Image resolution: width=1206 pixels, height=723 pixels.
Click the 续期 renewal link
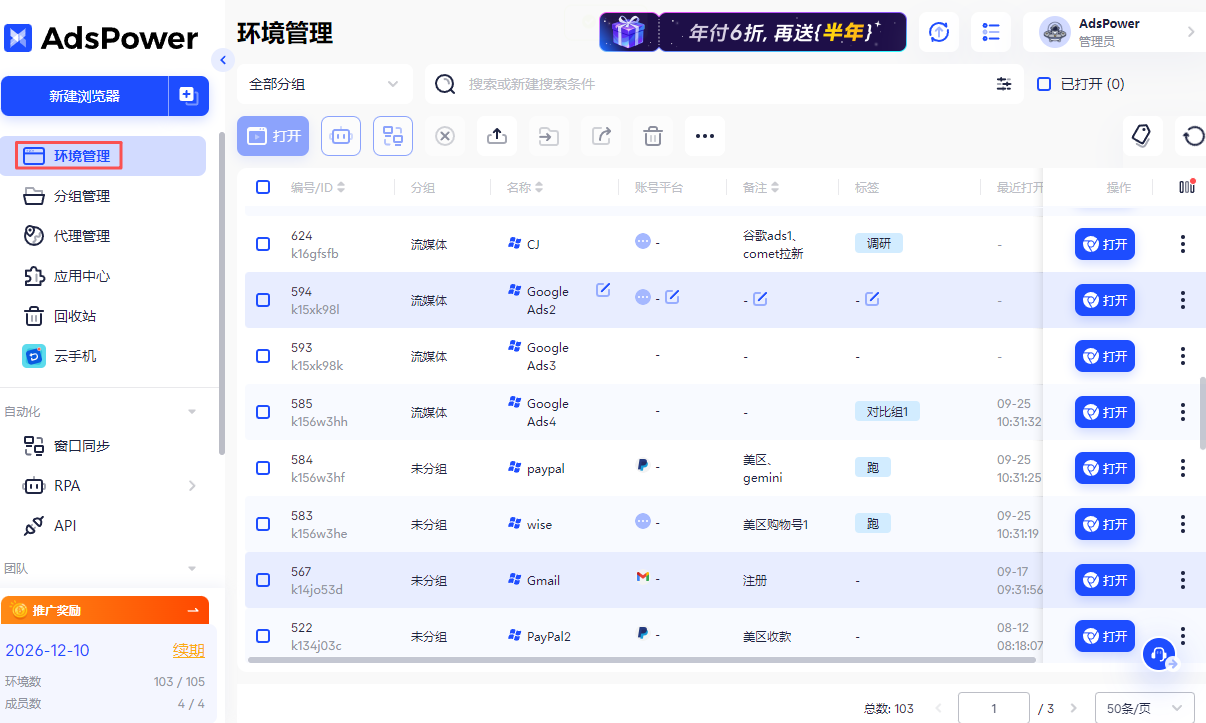(x=189, y=650)
